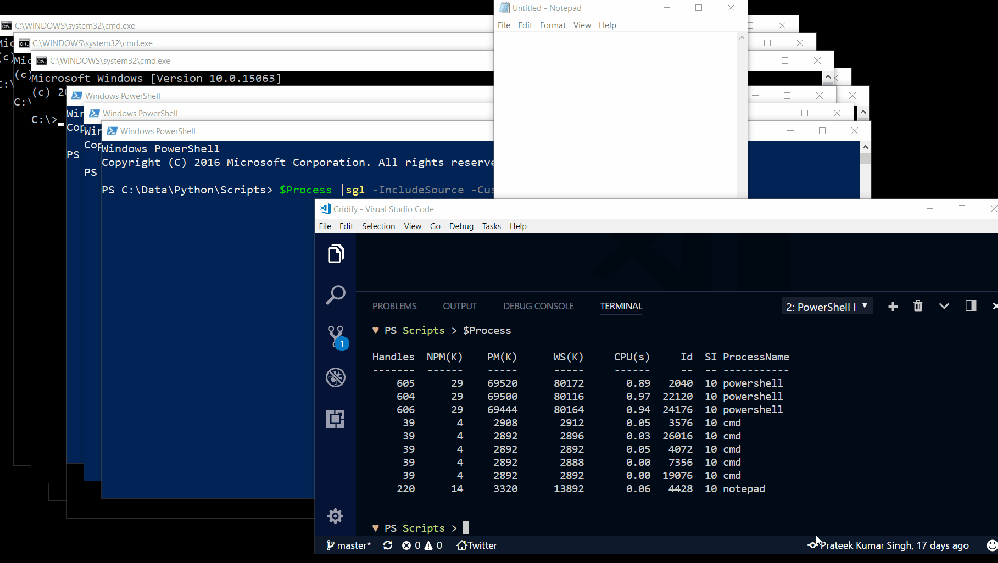Screen dimensions: 998x563
Task: Click Notepad vertical scrollbar up arrow
Action: (741, 38)
